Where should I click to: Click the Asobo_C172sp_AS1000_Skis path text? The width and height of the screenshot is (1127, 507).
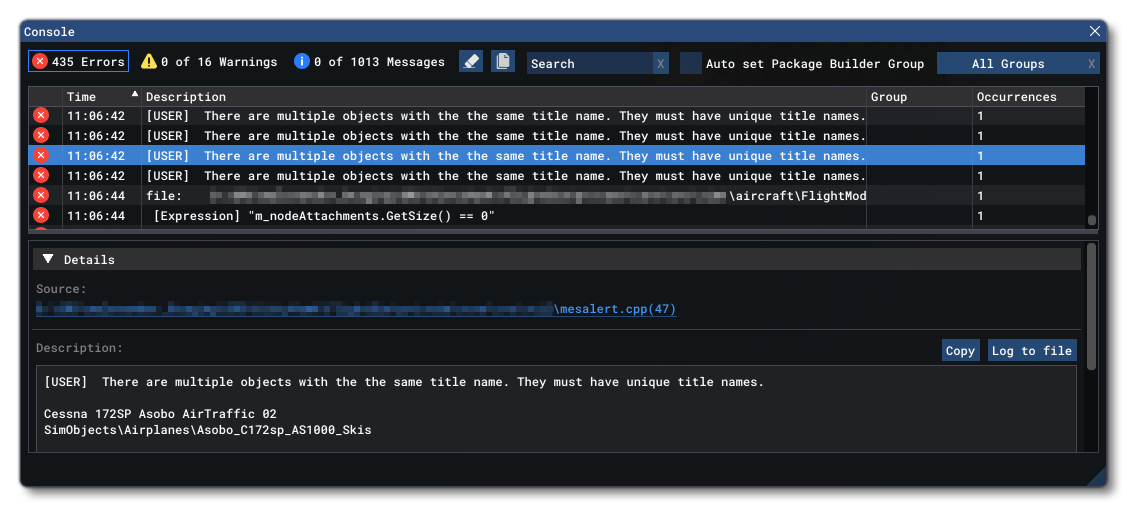(208, 430)
